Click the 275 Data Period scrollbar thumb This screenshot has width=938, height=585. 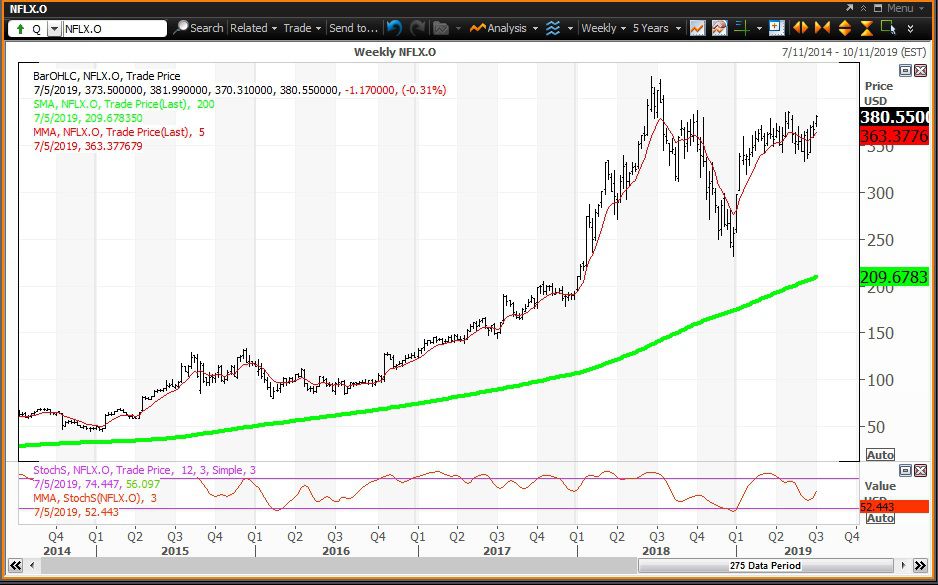point(766,565)
